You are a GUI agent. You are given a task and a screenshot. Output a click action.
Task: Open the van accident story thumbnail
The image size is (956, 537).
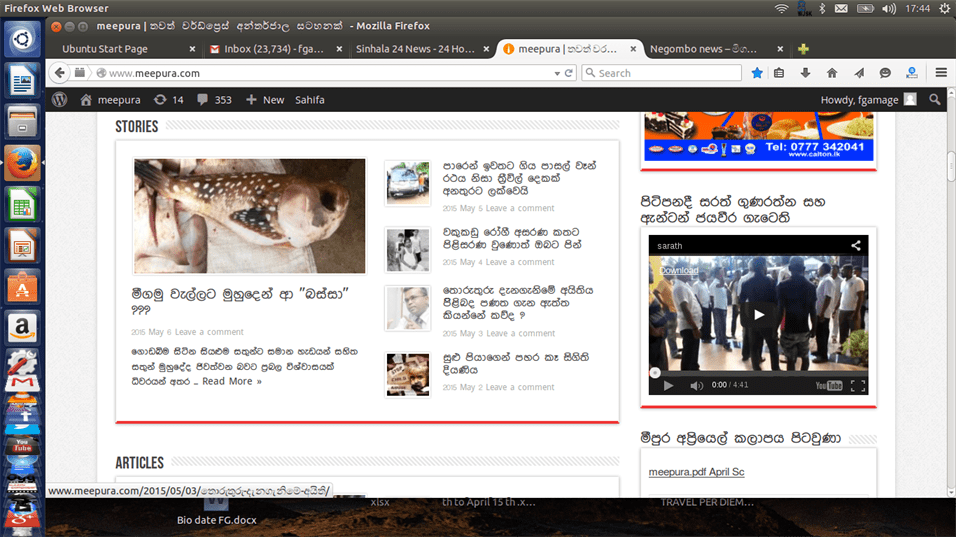(x=407, y=183)
